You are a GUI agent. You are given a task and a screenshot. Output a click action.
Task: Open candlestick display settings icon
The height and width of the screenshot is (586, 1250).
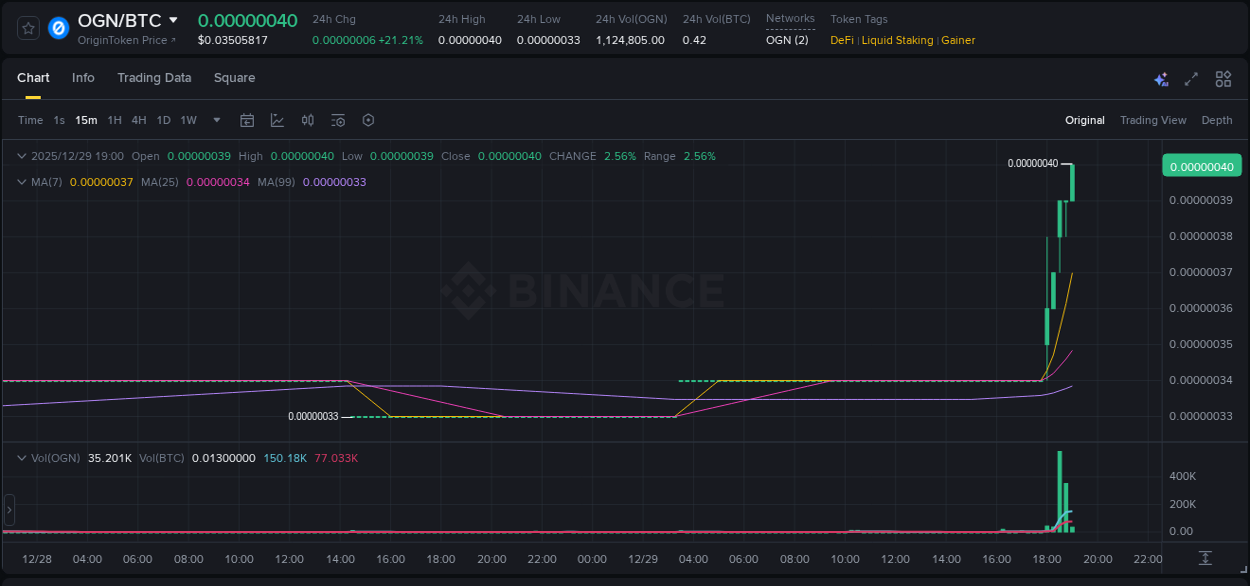[x=308, y=120]
